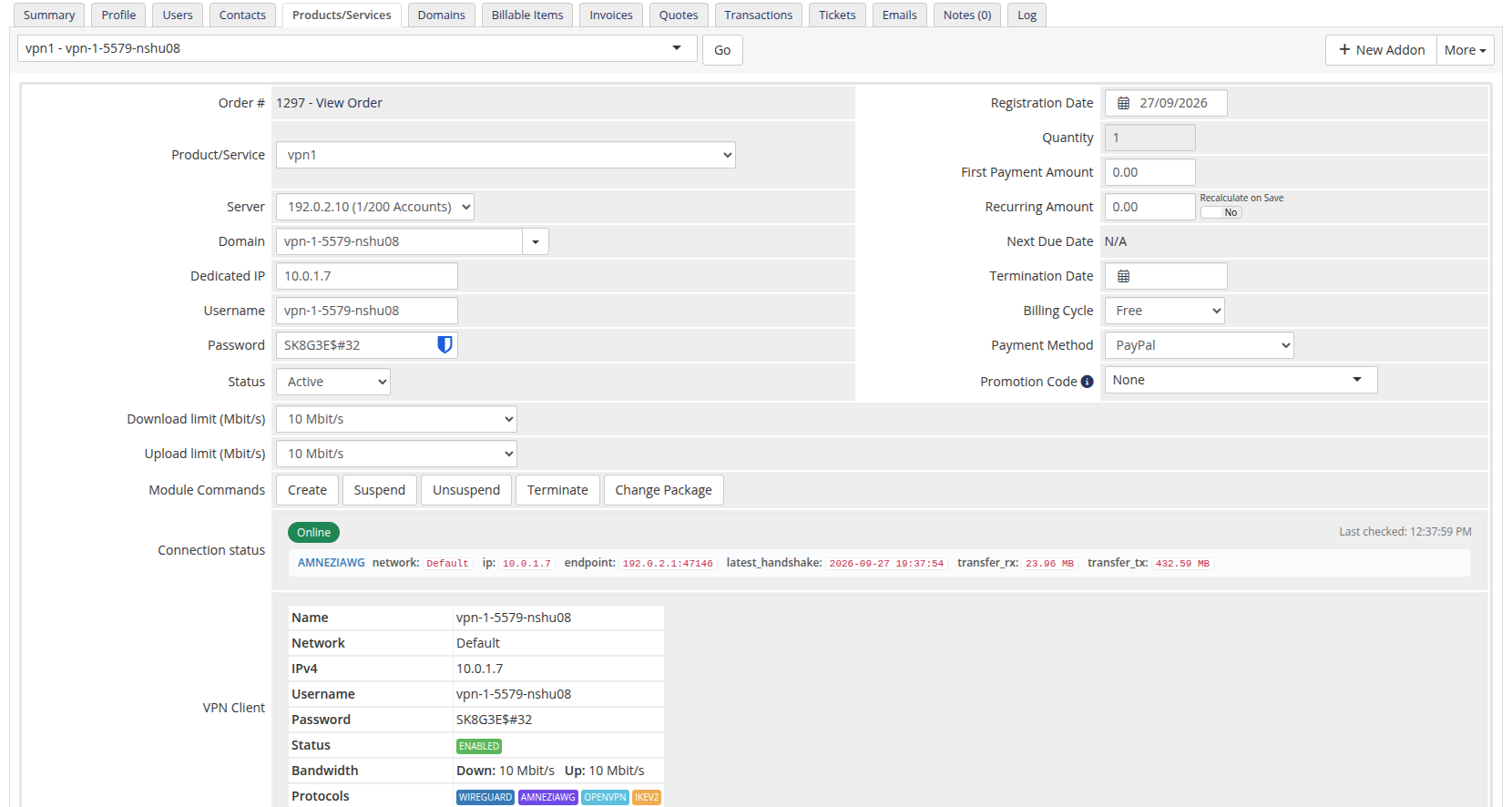Click into the Username input field
This screenshot has height=807, width=1512.
click(367, 311)
